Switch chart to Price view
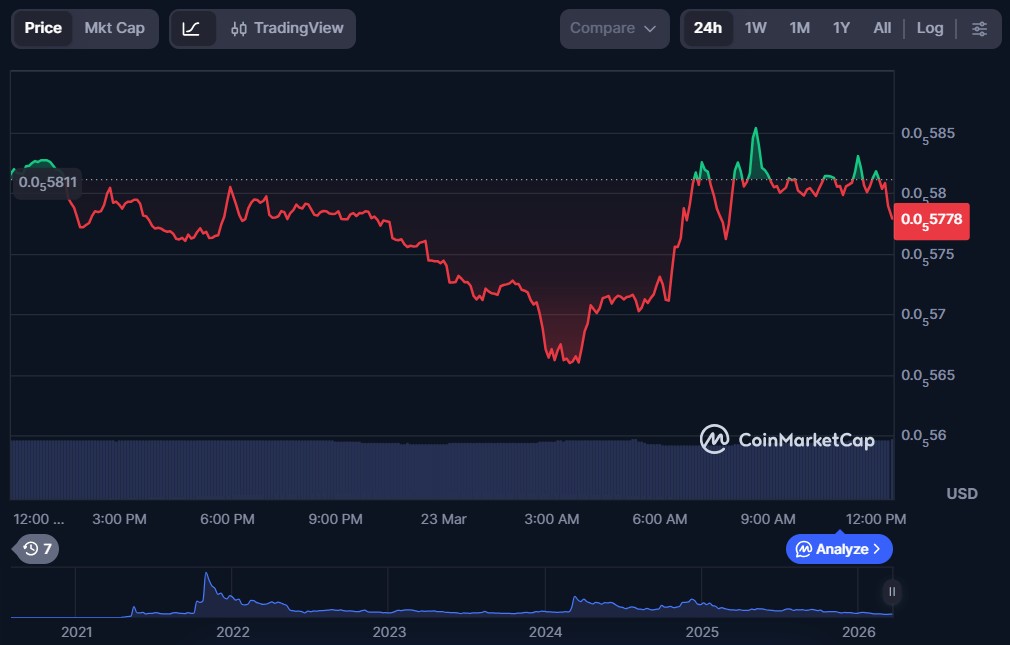The image size is (1010, 645). (x=43, y=29)
